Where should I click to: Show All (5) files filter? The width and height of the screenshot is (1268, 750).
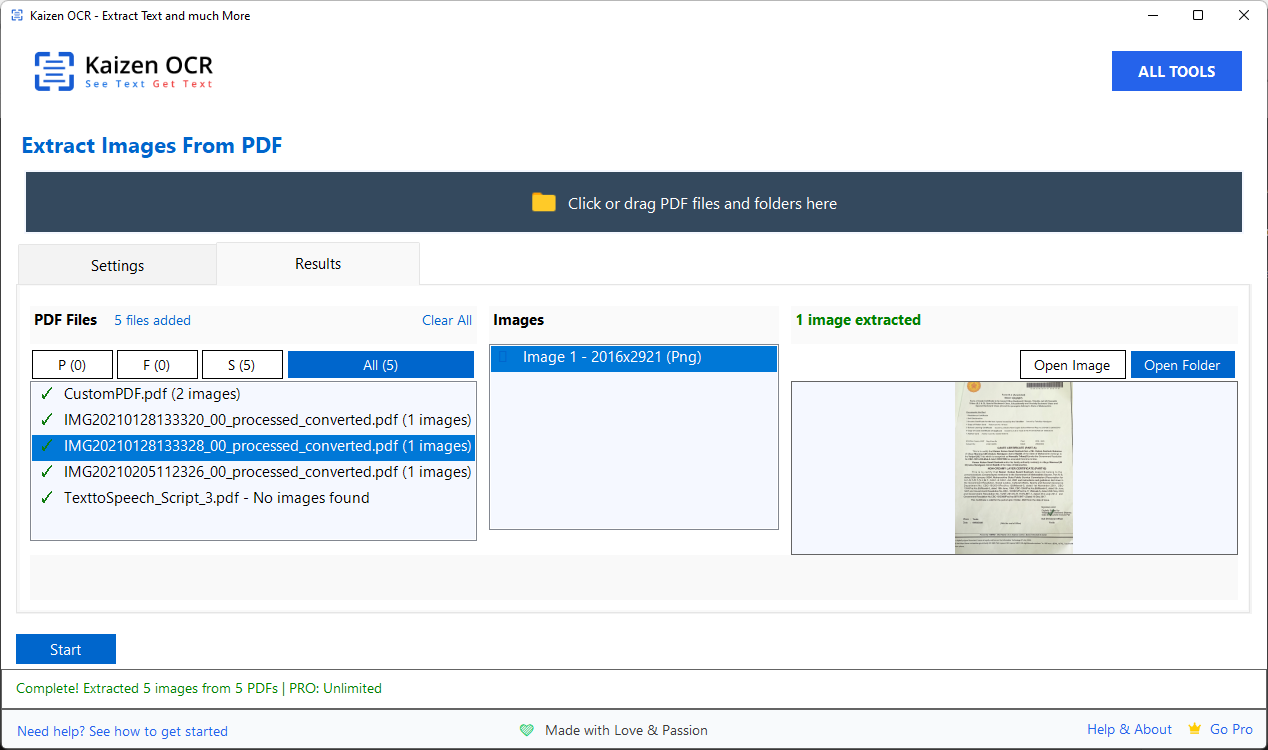[380, 365]
